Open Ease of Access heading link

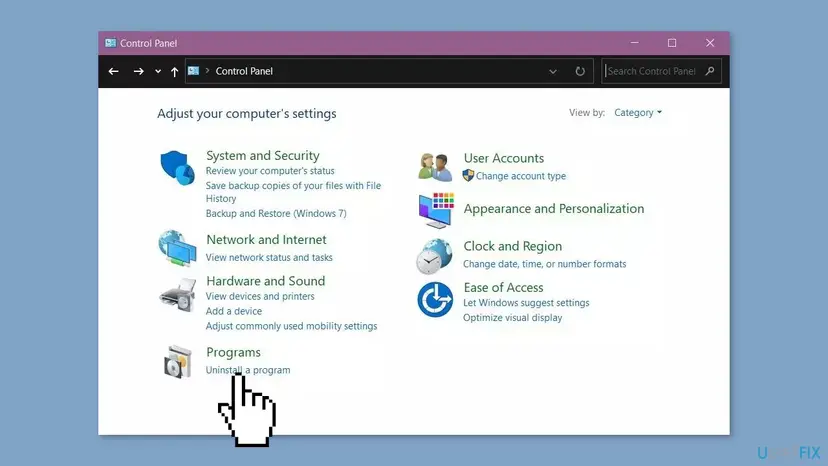click(x=503, y=287)
